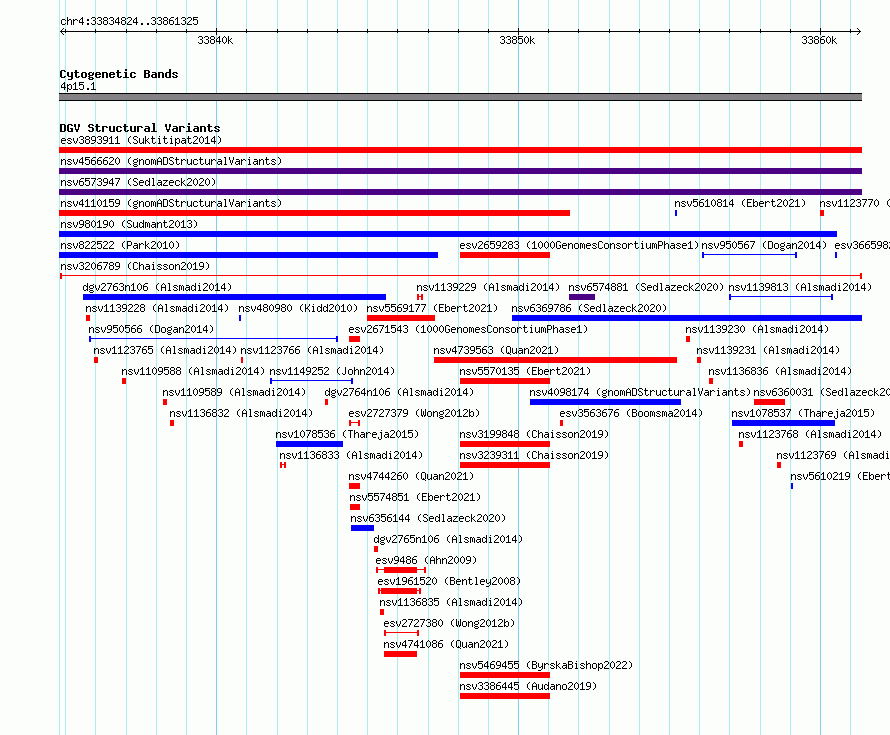Click esv1961520 (Bentley2008) label
This screenshot has height=735, width=890.
click(x=449, y=581)
